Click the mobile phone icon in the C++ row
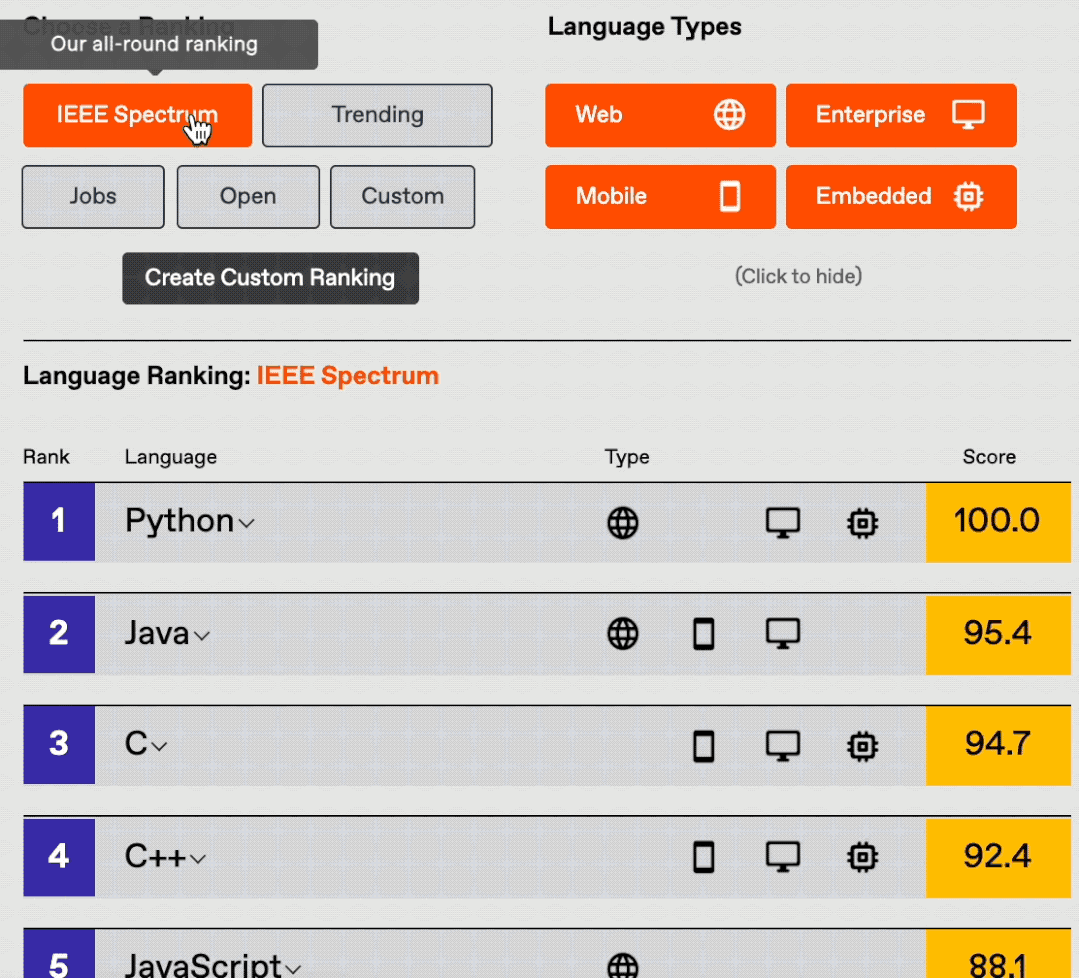Viewport: 1079px width, 978px height. coord(704,857)
